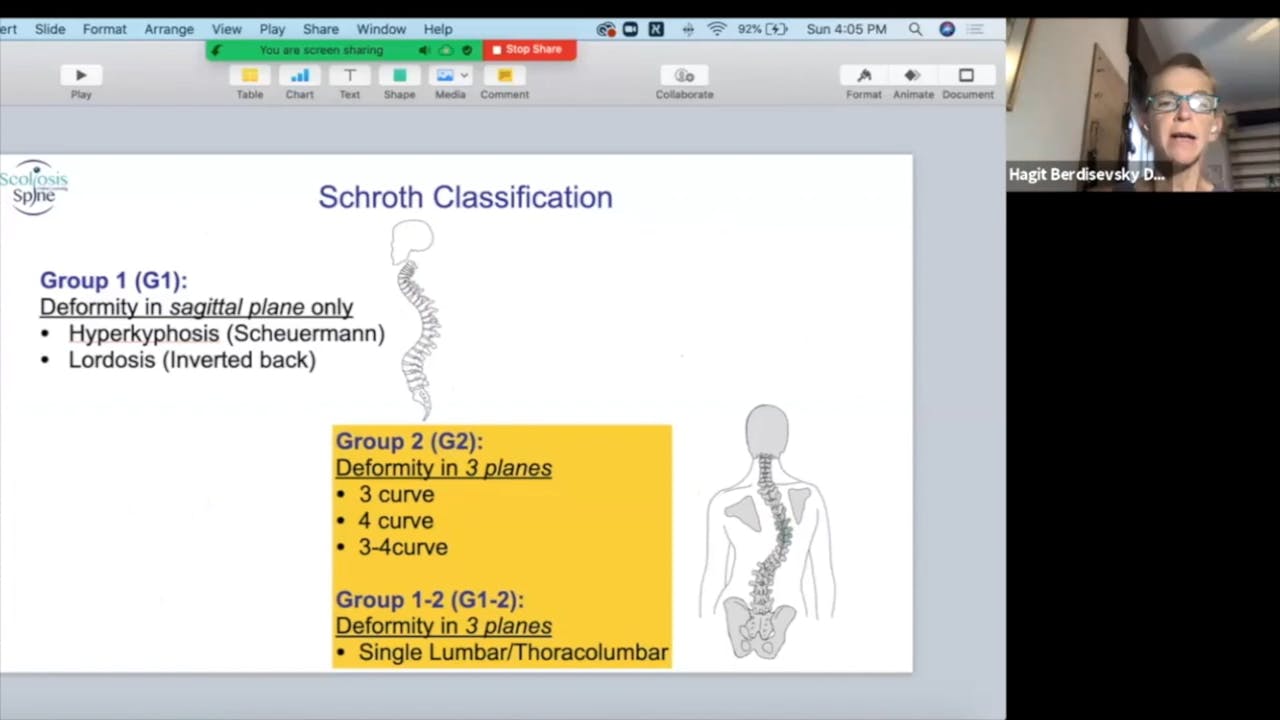This screenshot has height=720, width=1280.
Task: Insert a Table from toolbar
Action: tap(250, 76)
